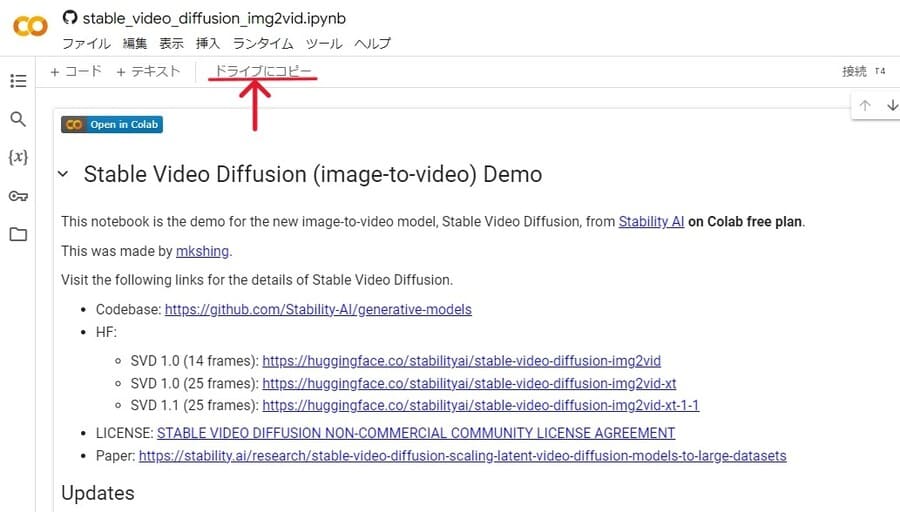Open the ツール menu
Image resolution: width=900 pixels, height=512 pixels.
[324, 44]
